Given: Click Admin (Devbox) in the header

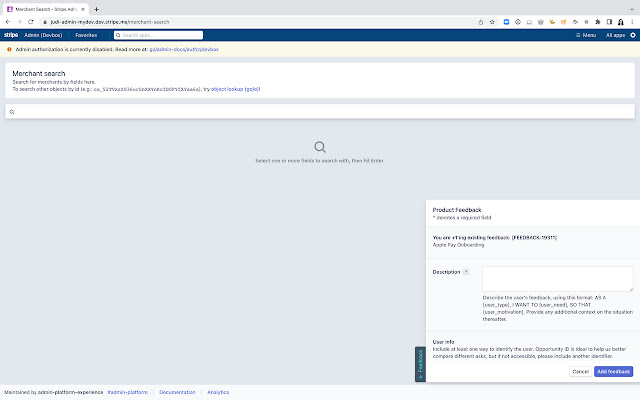Looking at the screenshot, I should click(43, 35).
